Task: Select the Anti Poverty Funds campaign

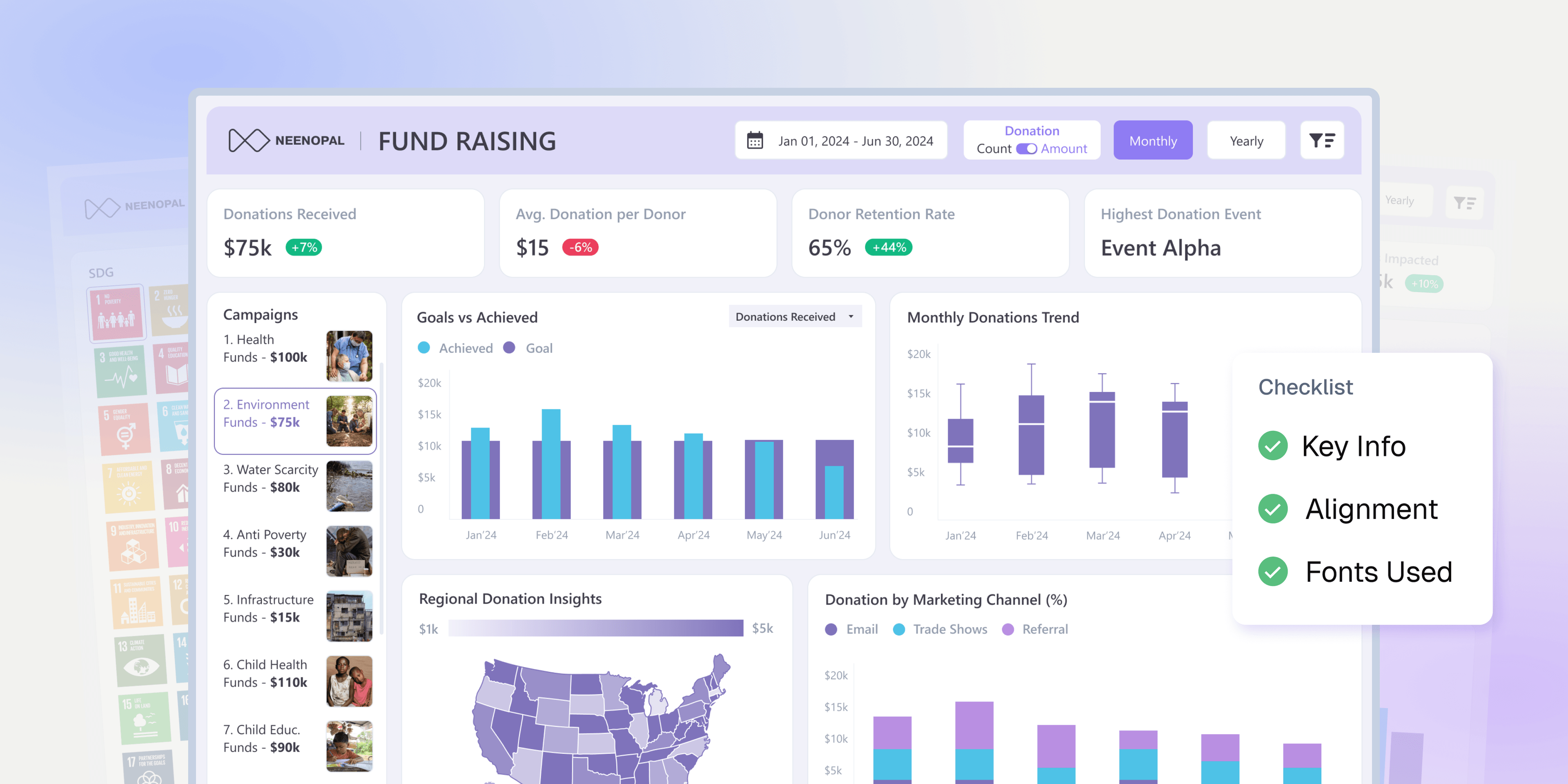Action: coord(296,551)
